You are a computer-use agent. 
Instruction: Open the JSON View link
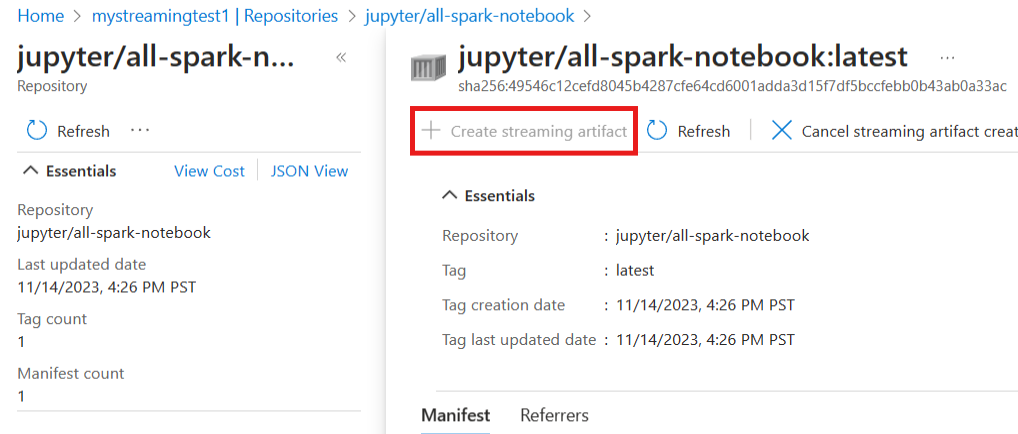[310, 171]
